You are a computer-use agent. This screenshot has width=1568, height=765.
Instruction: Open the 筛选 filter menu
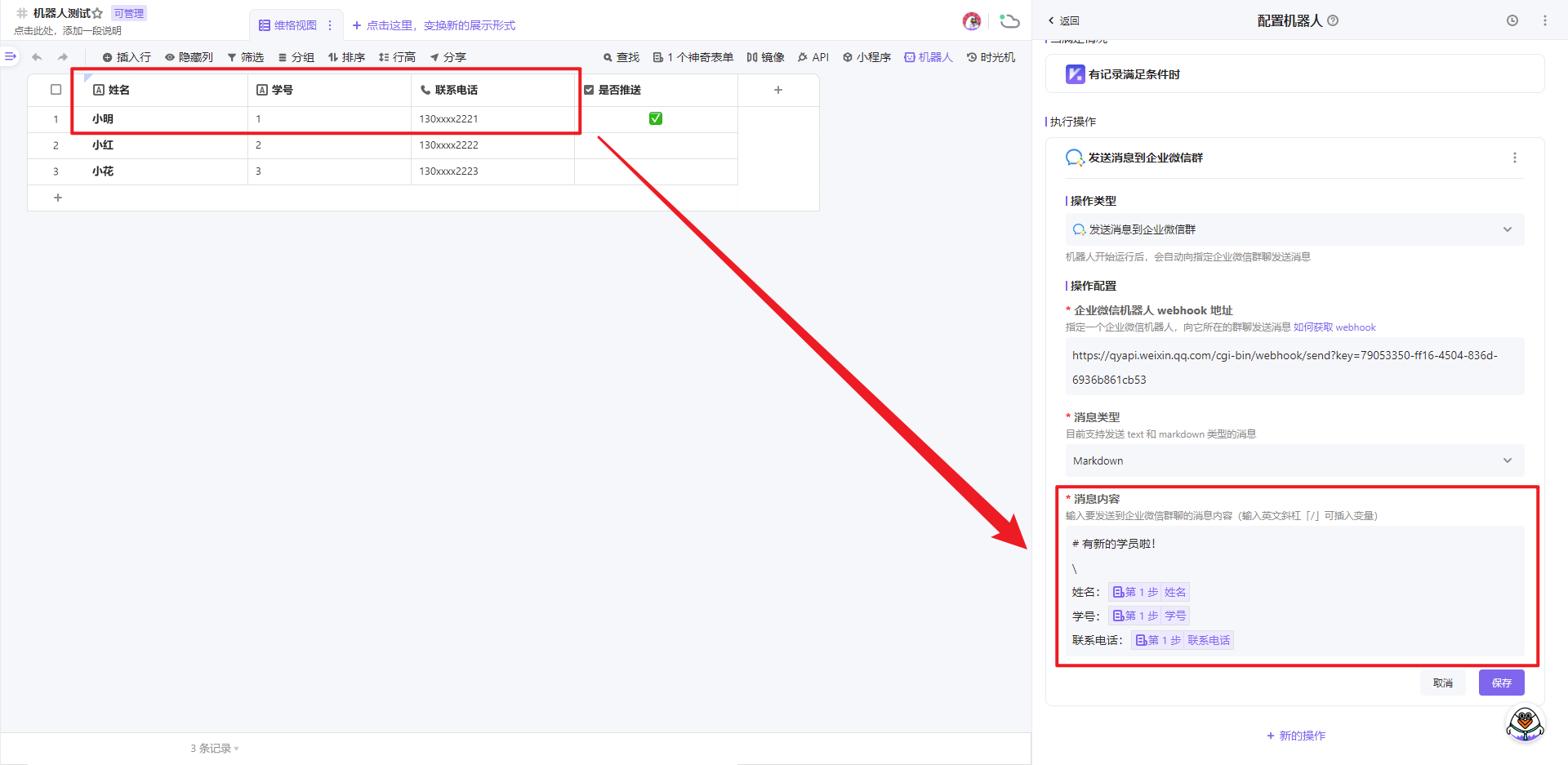pos(245,57)
